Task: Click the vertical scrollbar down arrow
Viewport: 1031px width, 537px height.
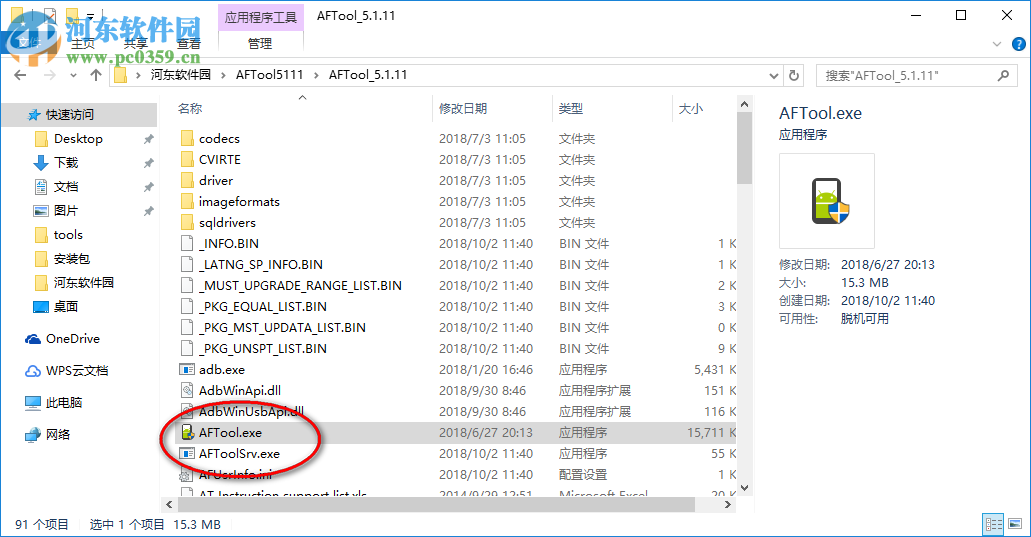Action: coord(744,488)
